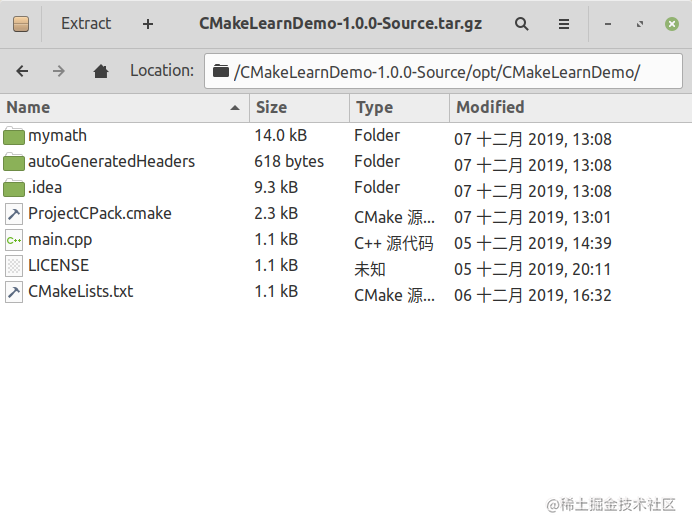The width and height of the screenshot is (692, 529).
Task: Select the mymath folder
Action: [x=57, y=136]
